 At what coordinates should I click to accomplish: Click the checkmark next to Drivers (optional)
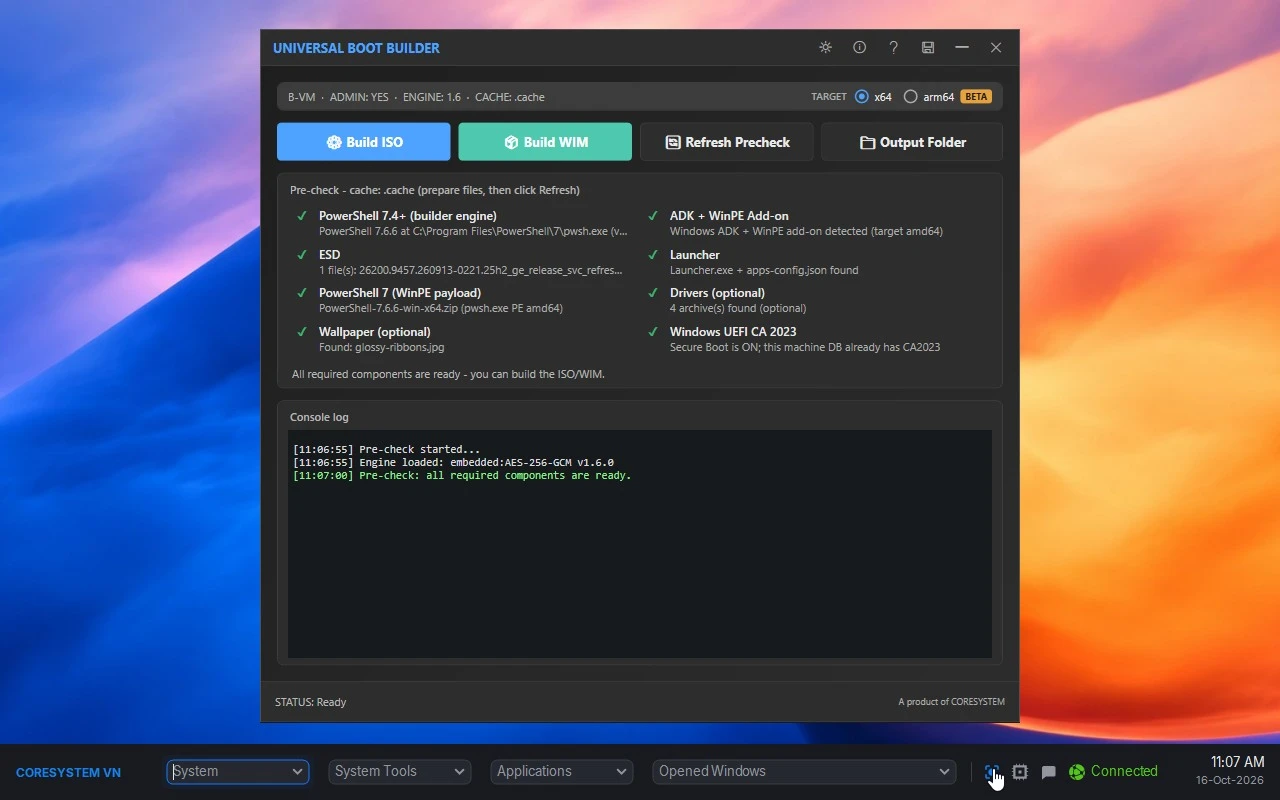pyautogui.click(x=652, y=292)
